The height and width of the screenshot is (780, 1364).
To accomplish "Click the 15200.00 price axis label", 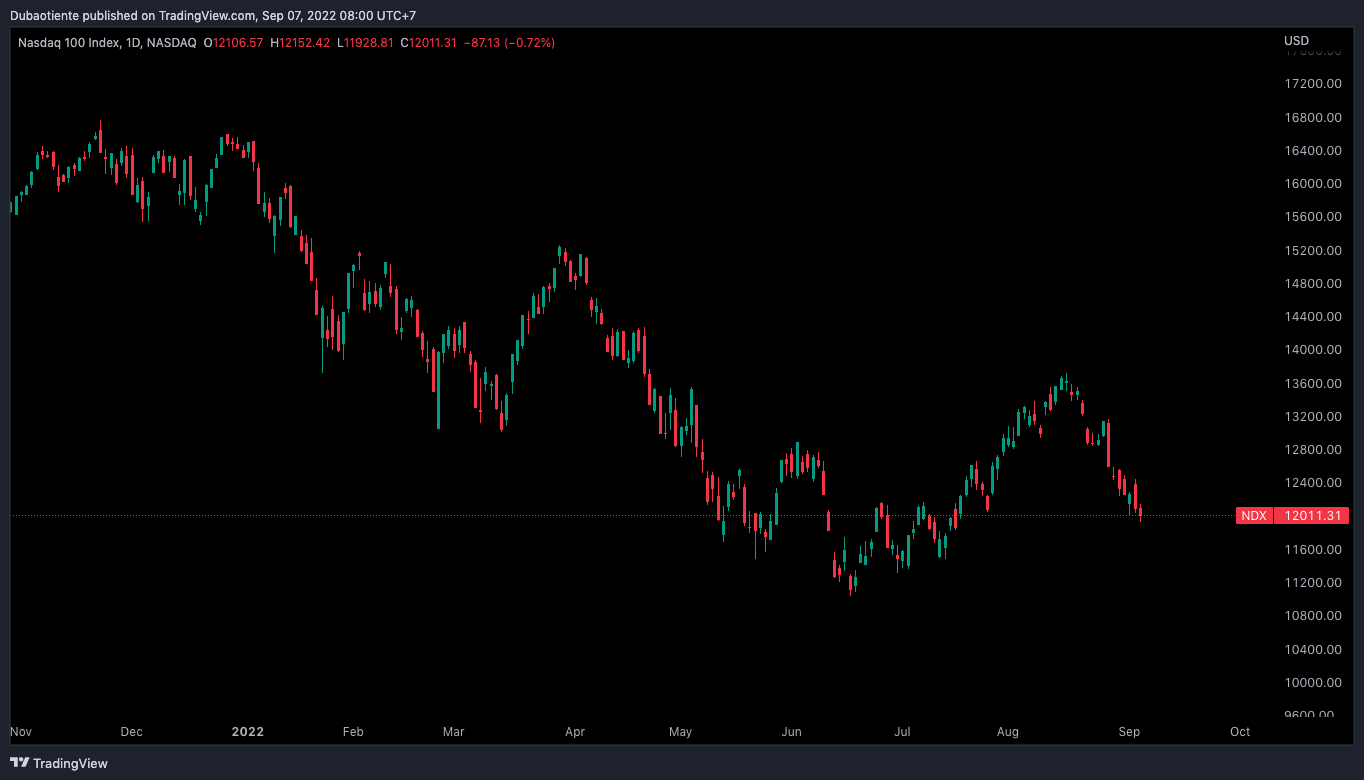I will coord(1313,250).
